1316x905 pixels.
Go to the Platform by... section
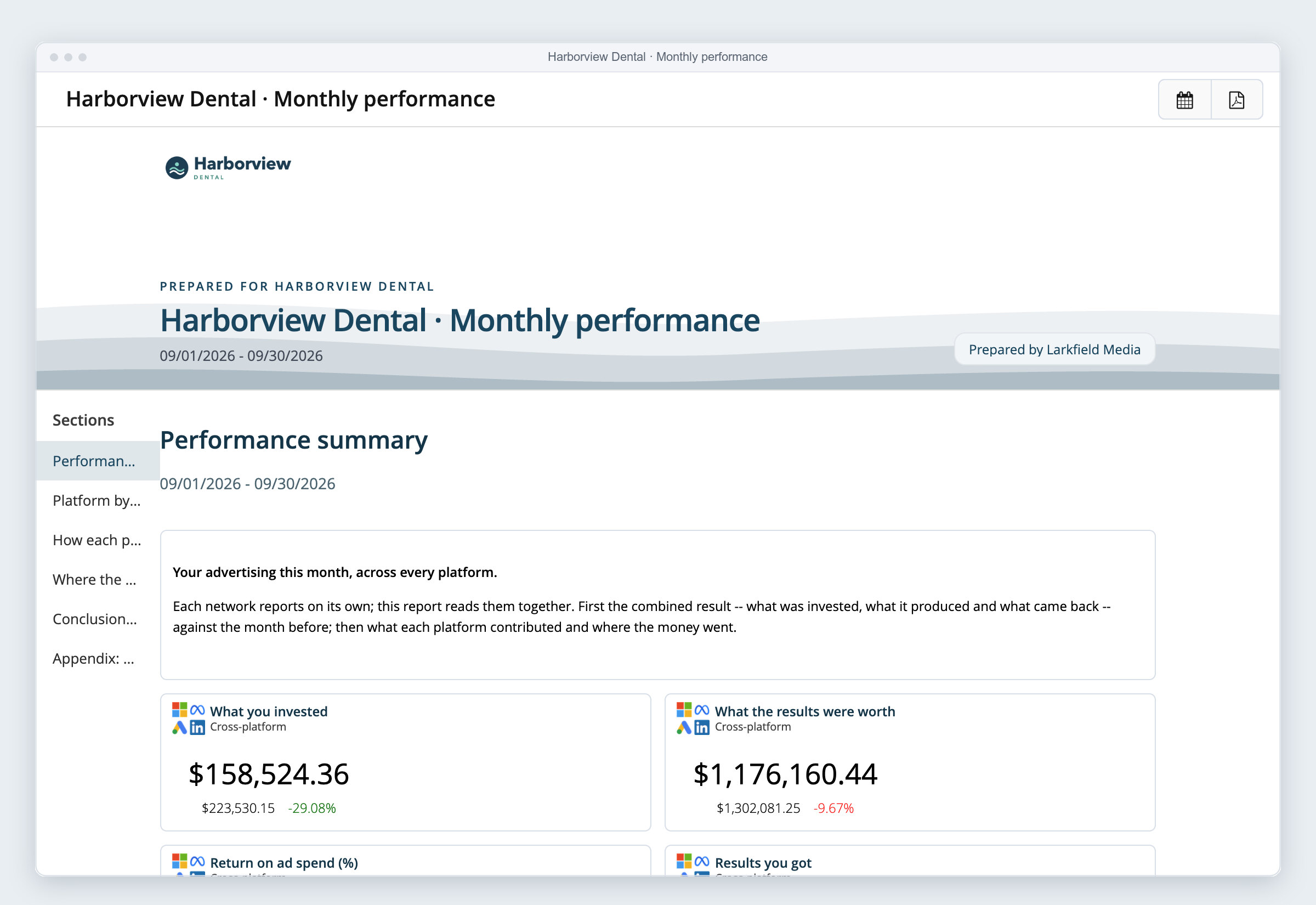click(98, 501)
